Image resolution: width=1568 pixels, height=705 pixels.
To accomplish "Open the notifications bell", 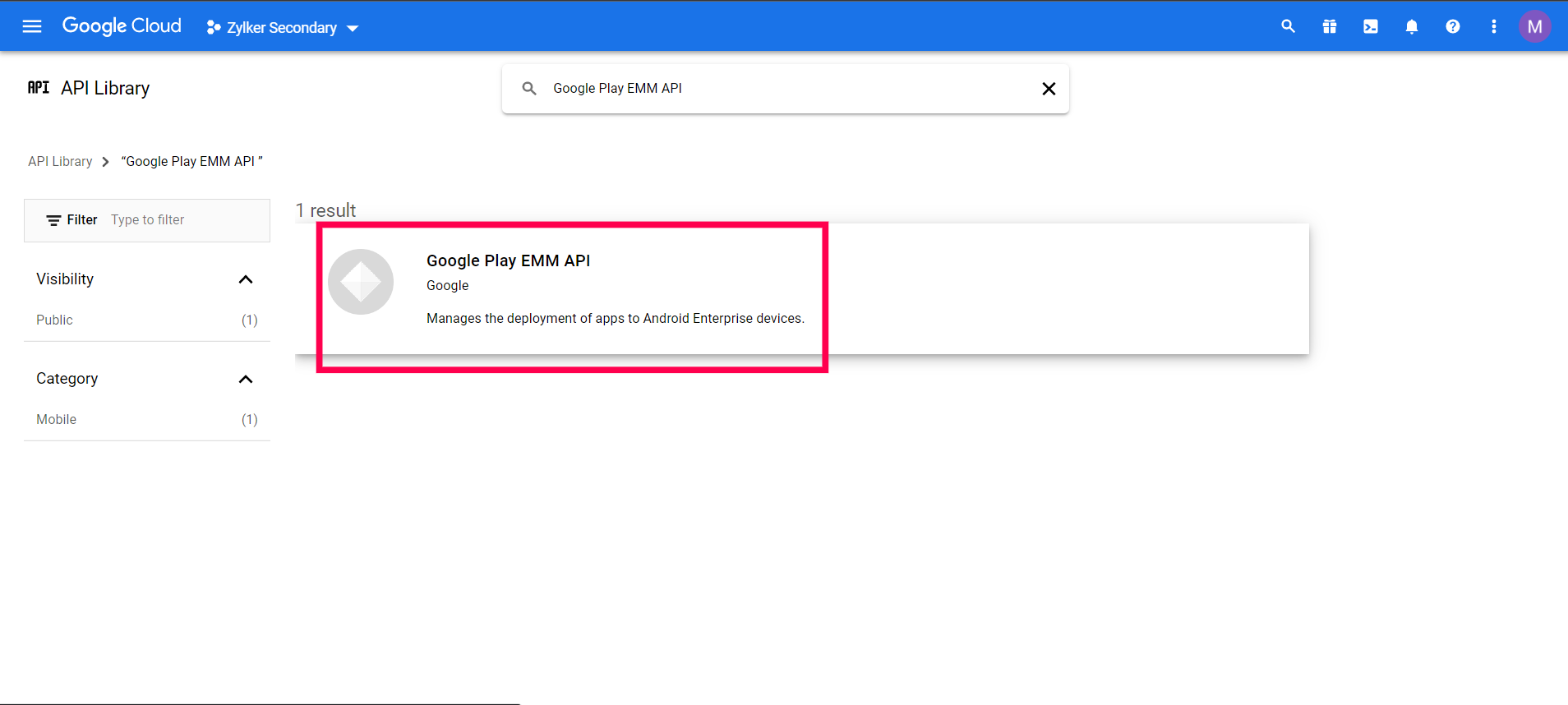I will point(1411,26).
